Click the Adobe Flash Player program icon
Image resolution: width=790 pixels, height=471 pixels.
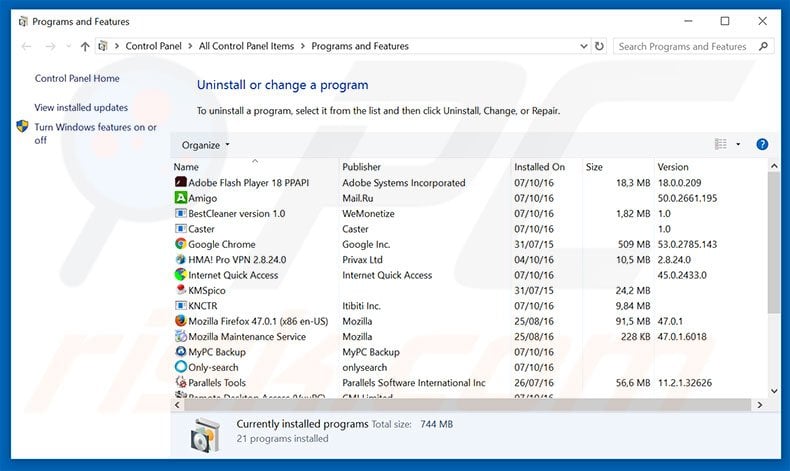180,182
